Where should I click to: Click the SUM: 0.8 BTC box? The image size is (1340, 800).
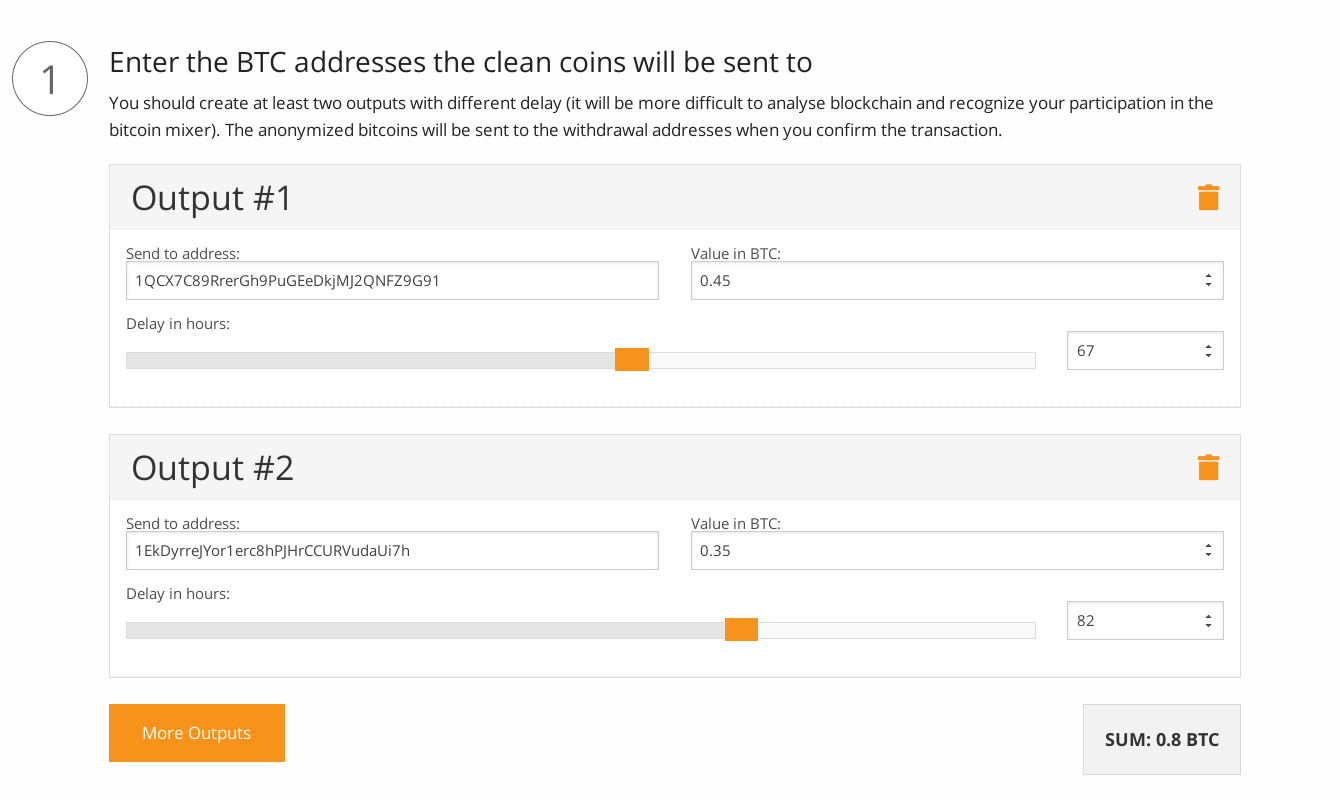tap(1161, 739)
